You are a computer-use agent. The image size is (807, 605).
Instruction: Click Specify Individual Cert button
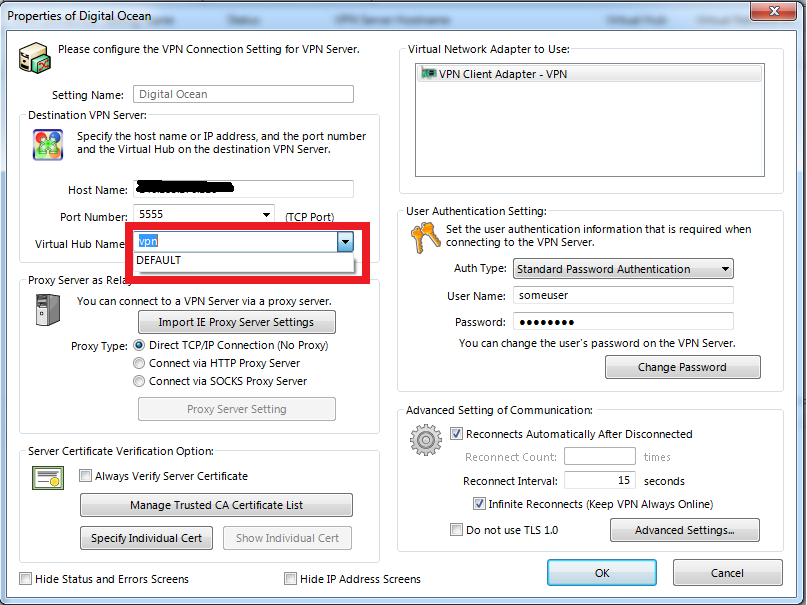pos(147,538)
